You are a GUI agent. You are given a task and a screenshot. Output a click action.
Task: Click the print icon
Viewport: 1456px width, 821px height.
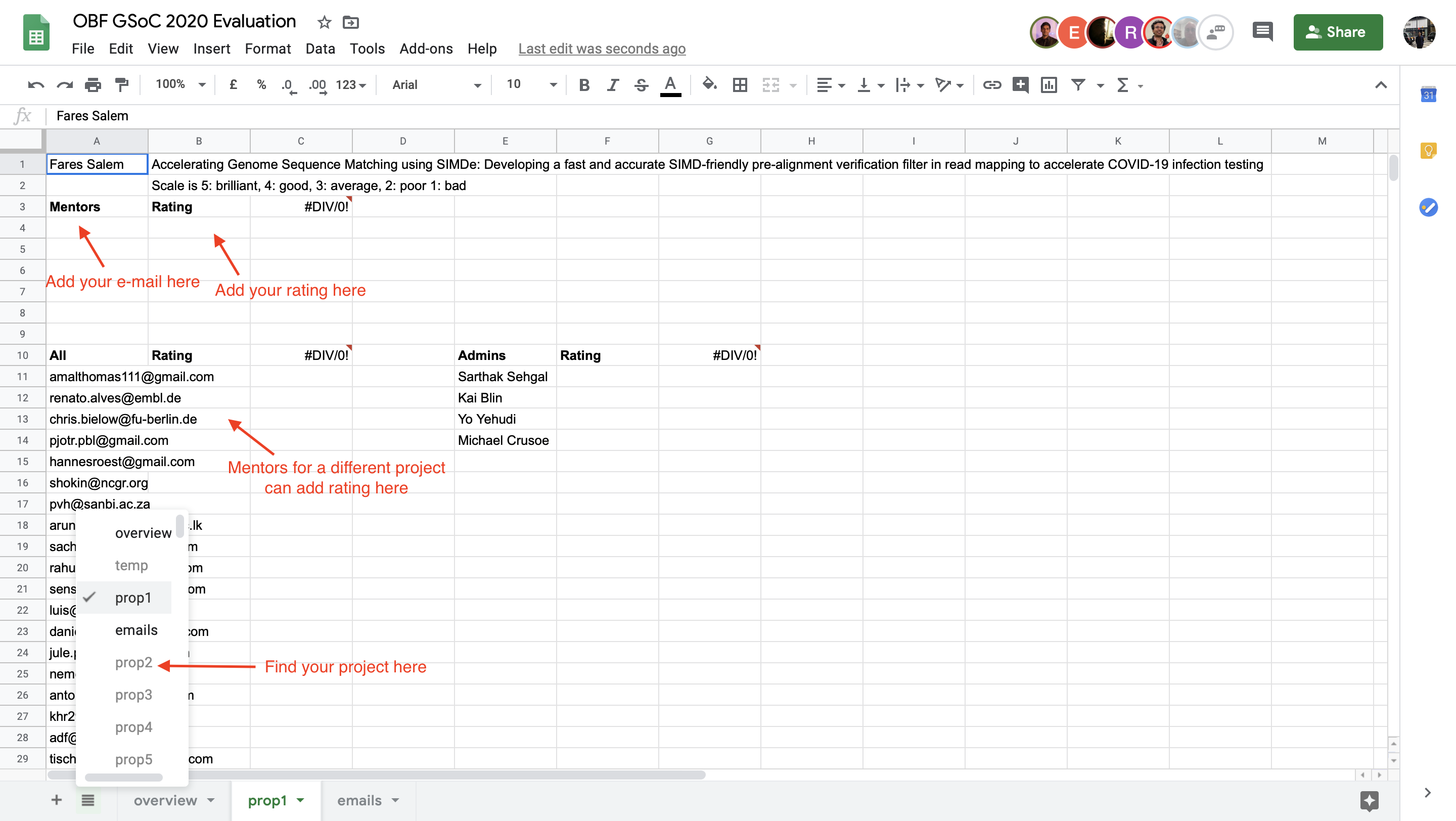(93, 85)
